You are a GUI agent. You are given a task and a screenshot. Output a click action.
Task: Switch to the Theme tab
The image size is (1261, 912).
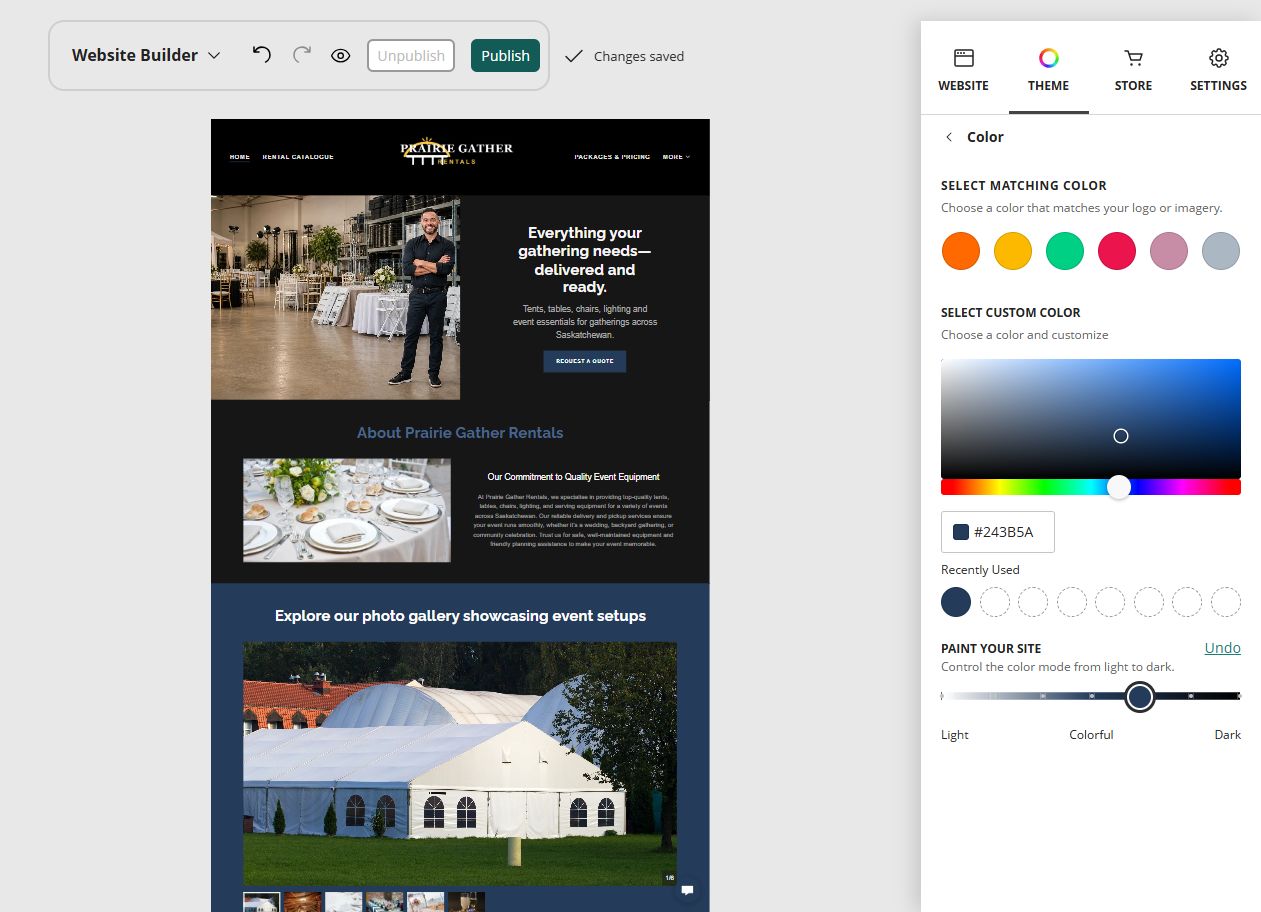click(x=1048, y=71)
